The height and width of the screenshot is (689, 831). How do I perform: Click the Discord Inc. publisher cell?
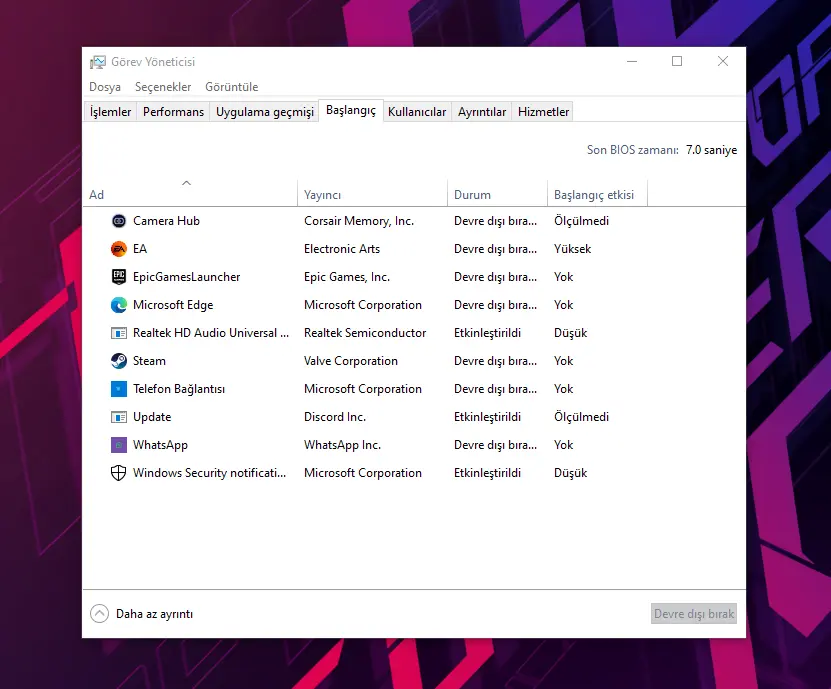tap(334, 417)
